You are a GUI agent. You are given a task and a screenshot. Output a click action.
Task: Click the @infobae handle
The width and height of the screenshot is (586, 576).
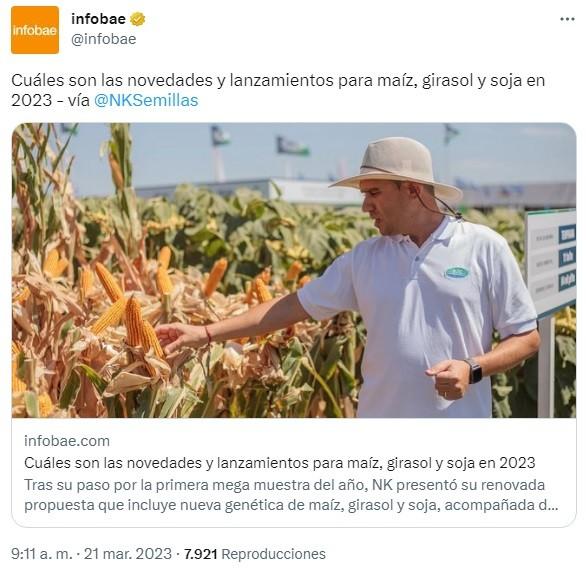(x=104, y=39)
